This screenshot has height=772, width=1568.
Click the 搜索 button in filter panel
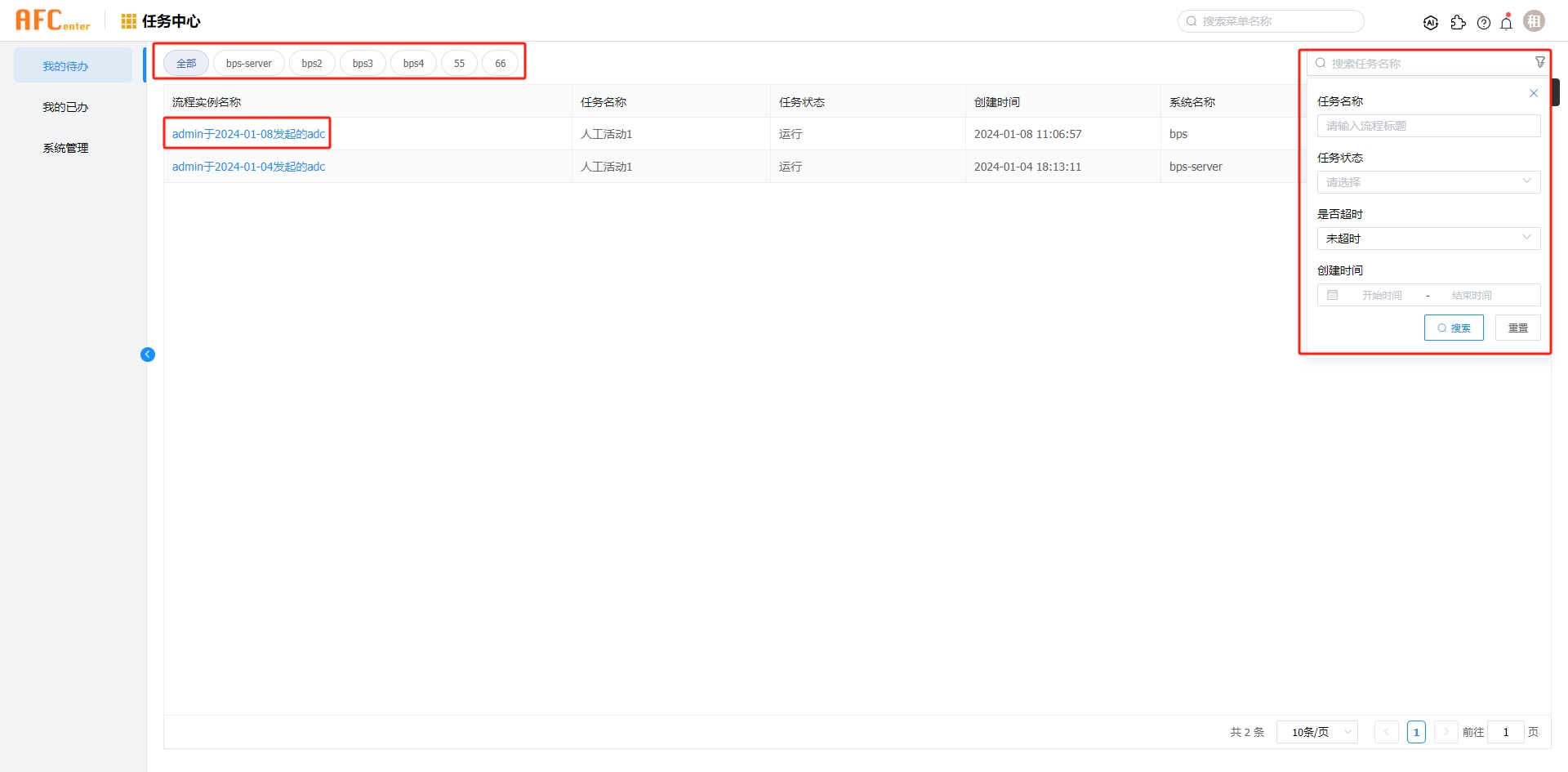pyautogui.click(x=1454, y=328)
